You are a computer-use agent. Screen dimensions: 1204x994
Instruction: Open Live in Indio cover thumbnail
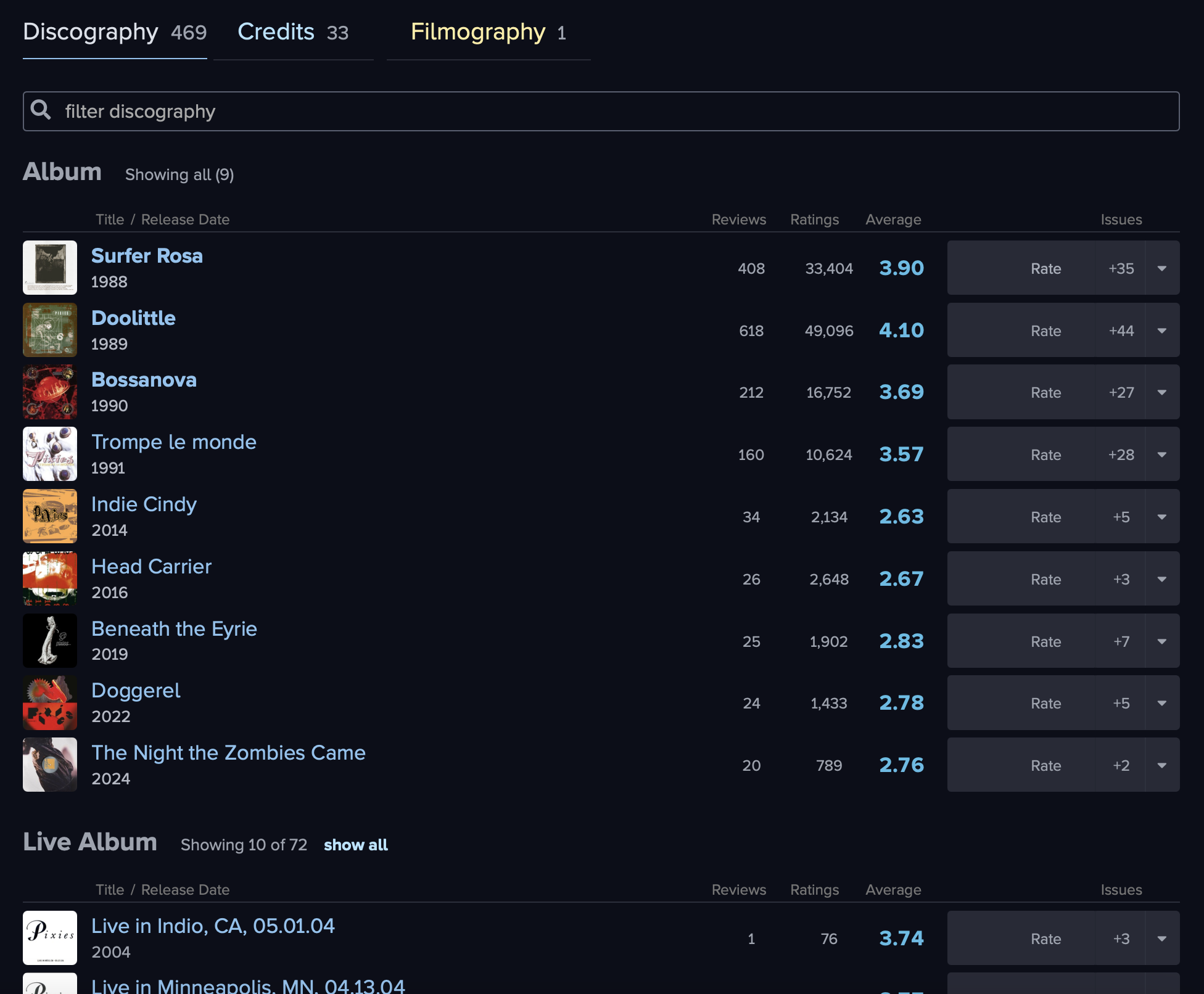point(50,938)
